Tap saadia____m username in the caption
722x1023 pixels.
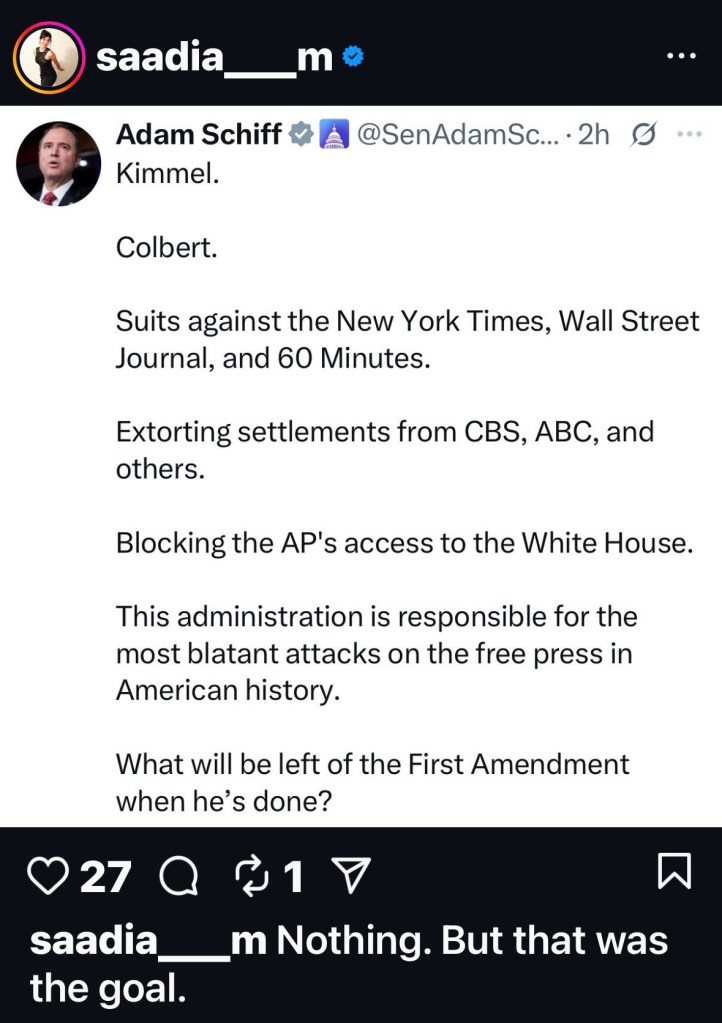[148, 941]
